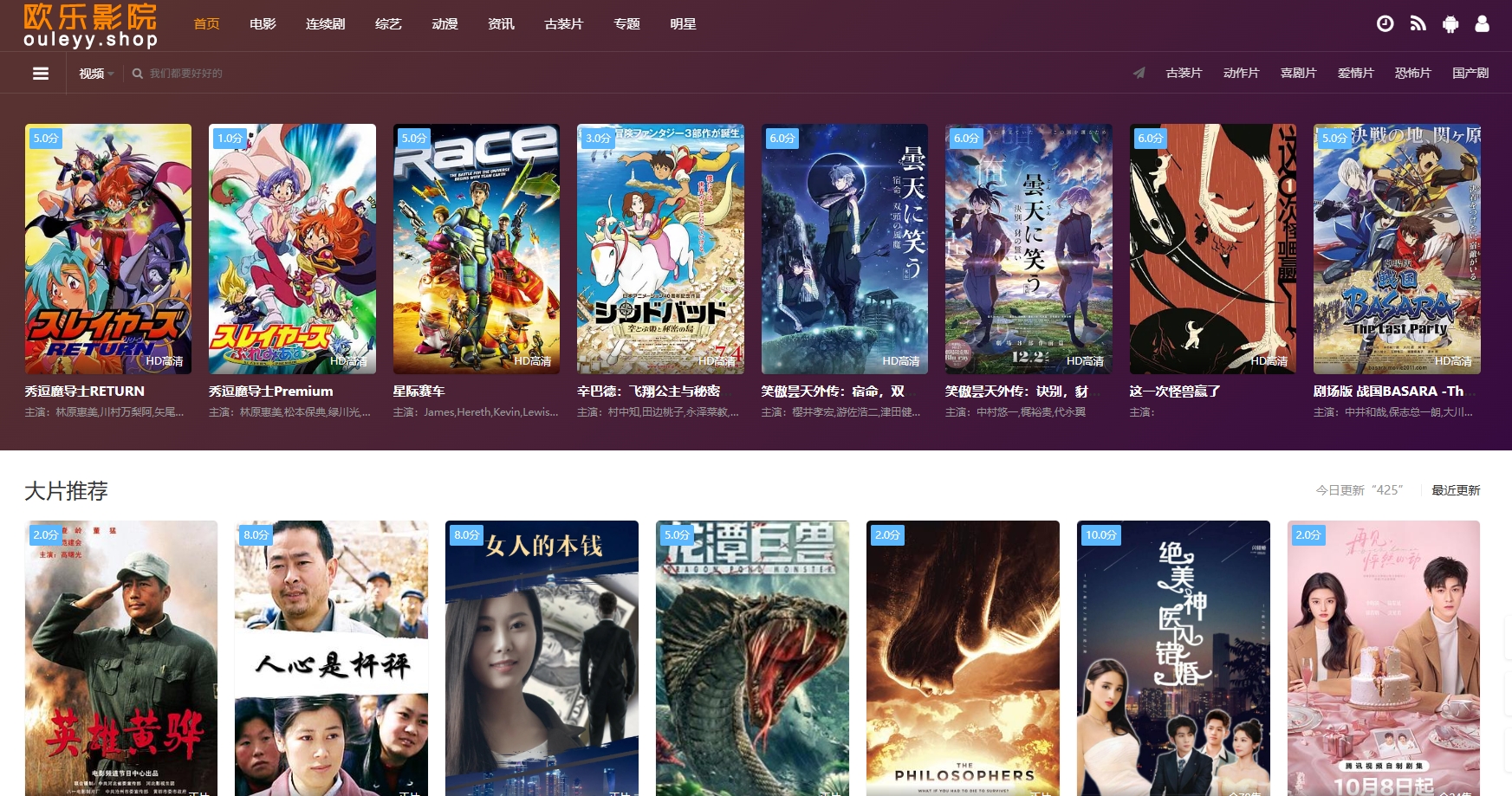Open the 电影 menu
Image resolution: width=1512 pixels, height=796 pixels.
[x=261, y=24]
